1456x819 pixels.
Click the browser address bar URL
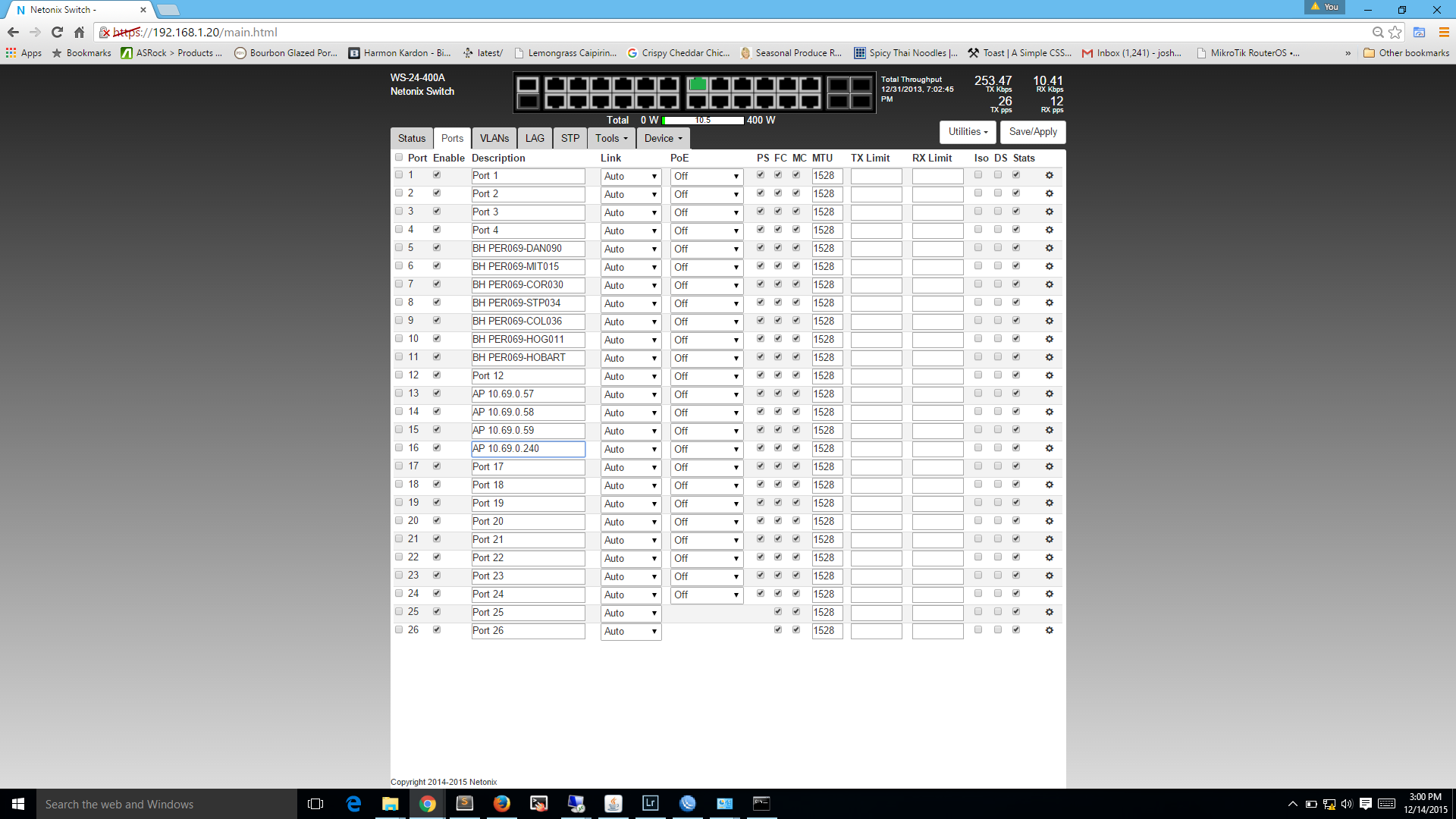coord(196,32)
